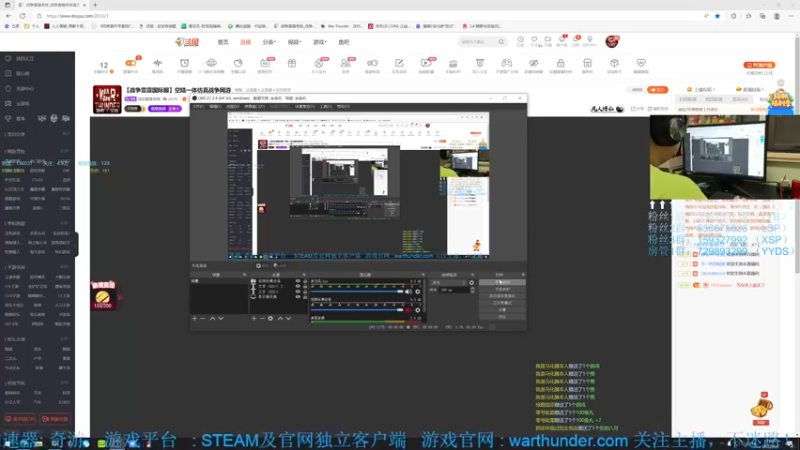
Task: Open the video playback icon in streamer toolbar
Action: click(x=426, y=63)
